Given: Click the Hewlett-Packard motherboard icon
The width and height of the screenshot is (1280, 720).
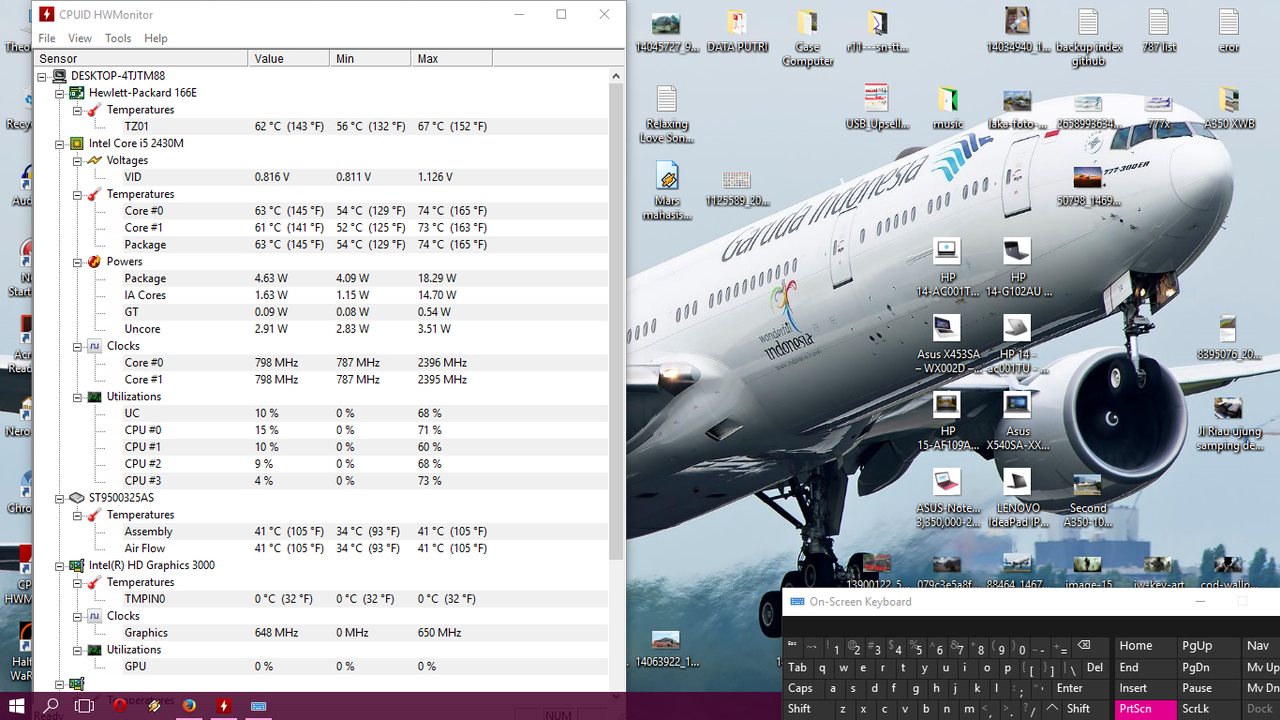Looking at the screenshot, I should 77,93.
